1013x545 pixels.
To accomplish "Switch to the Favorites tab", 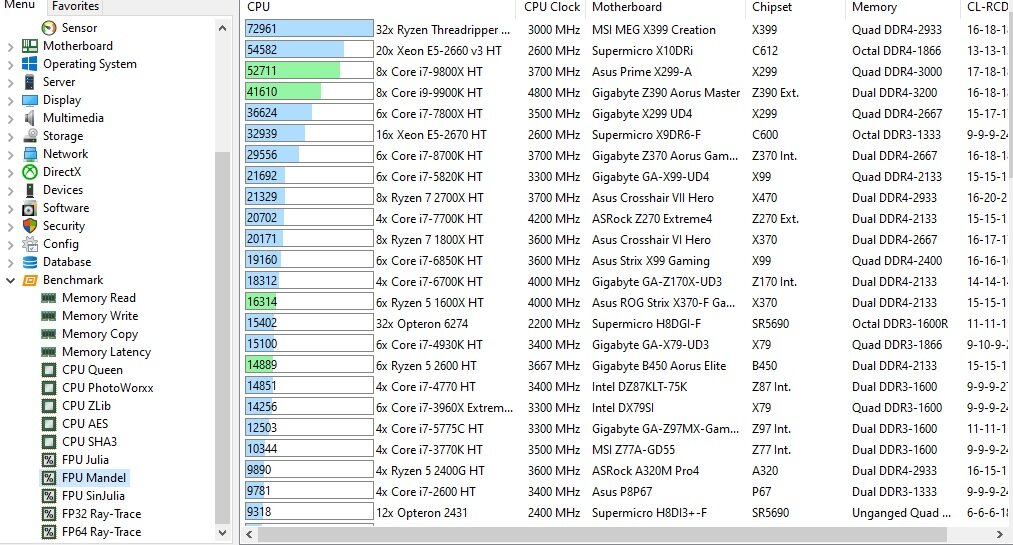I will pos(76,6).
